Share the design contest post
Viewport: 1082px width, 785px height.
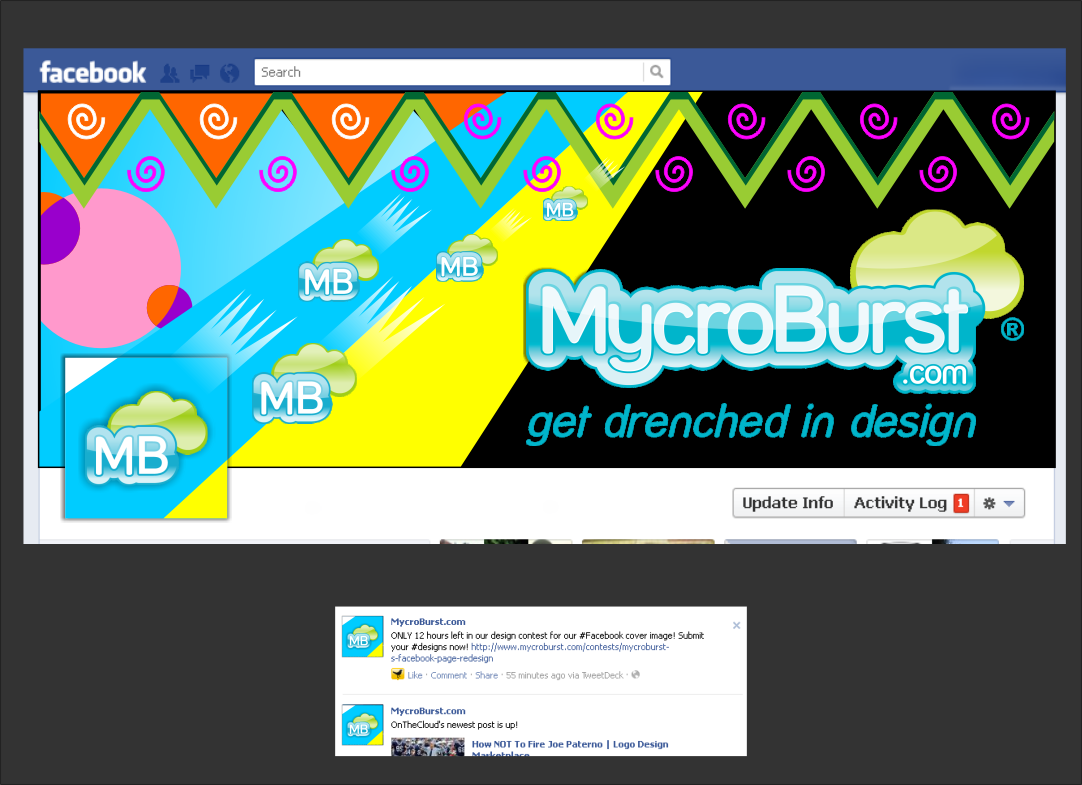(486, 676)
